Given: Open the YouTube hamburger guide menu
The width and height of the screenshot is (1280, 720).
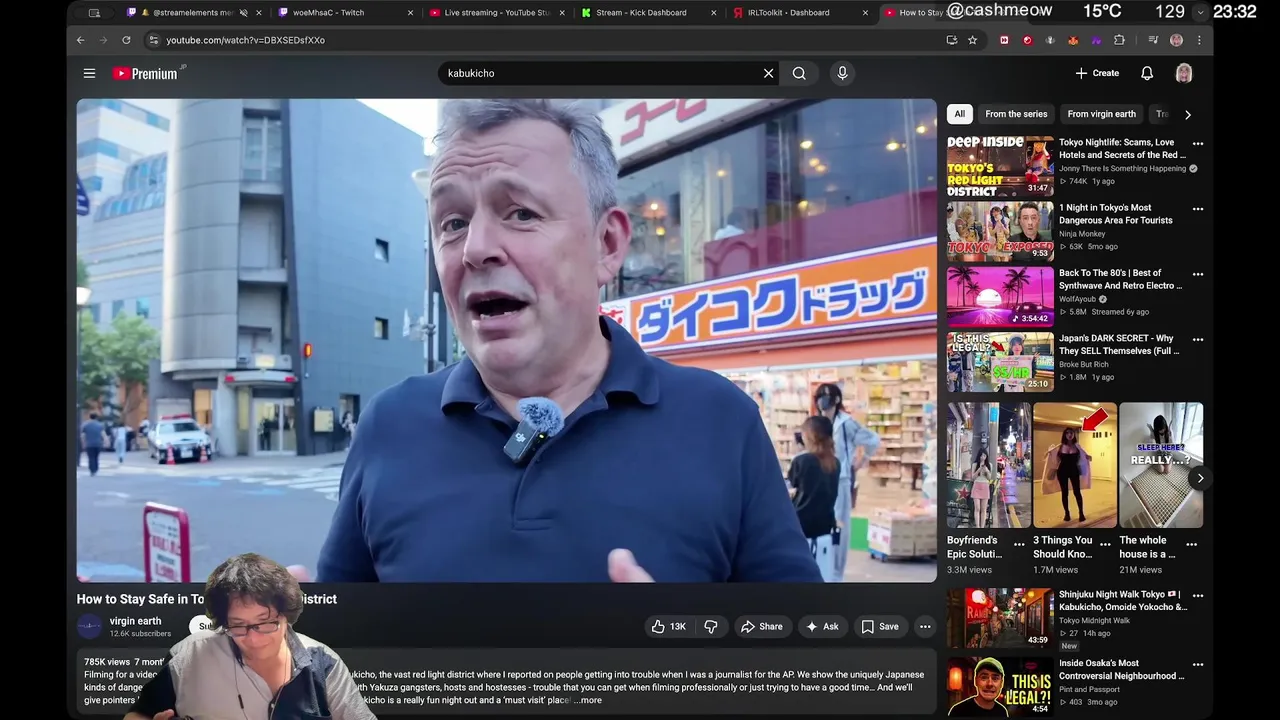Looking at the screenshot, I should 89,73.
